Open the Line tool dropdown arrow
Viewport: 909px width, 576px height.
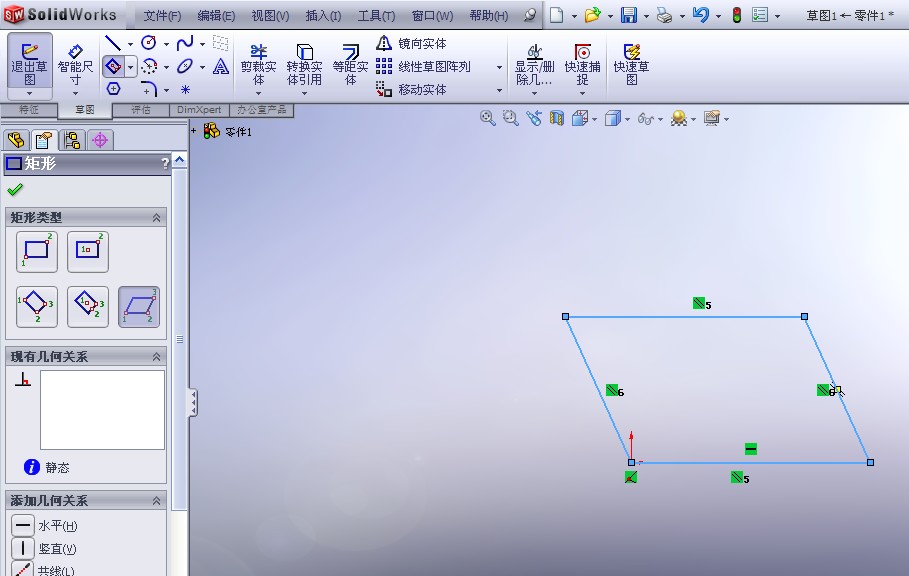pyautogui.click(x=130, y=44)
